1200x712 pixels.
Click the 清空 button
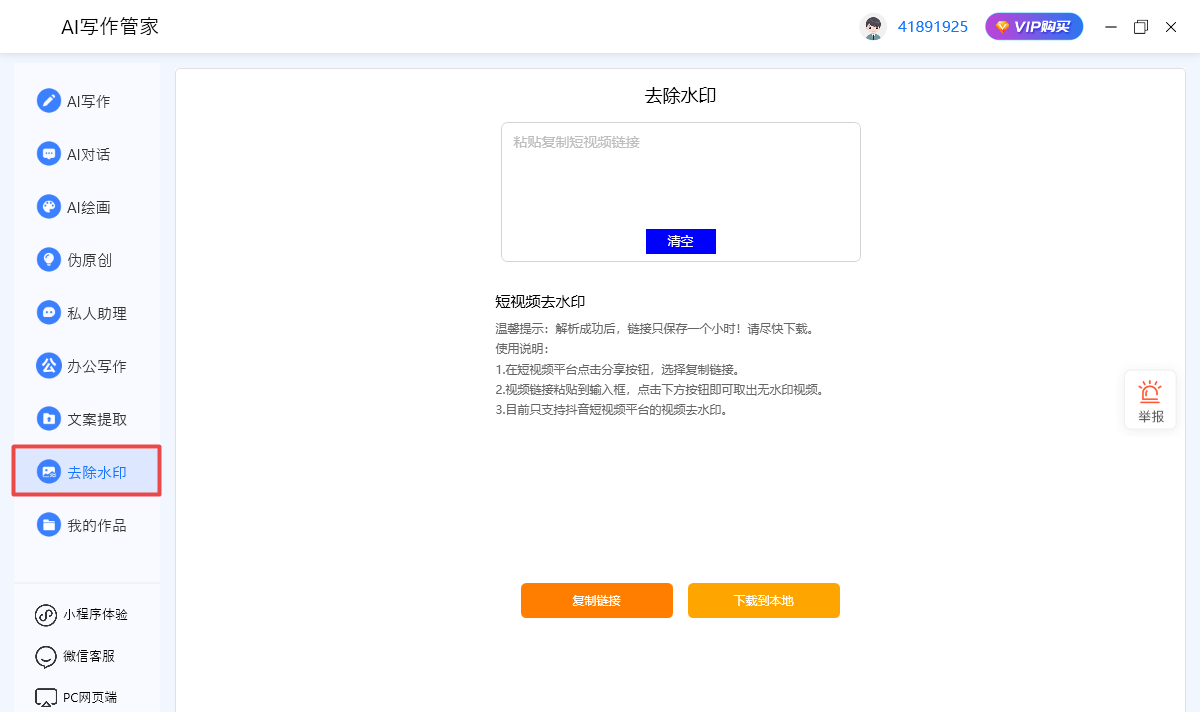click(681, 241)
